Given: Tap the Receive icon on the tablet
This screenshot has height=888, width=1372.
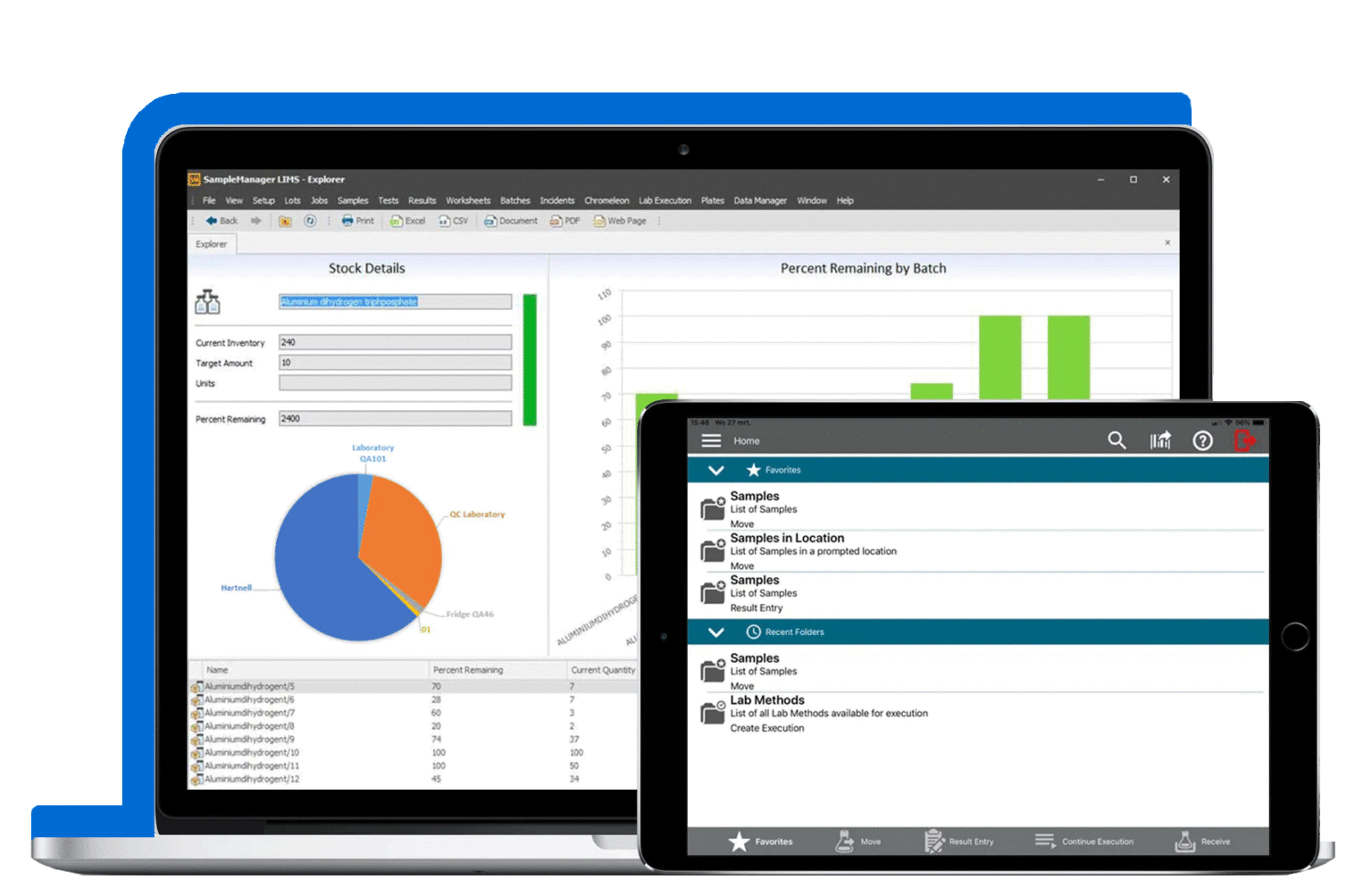Looking at the screenshot, I should point(1201,841).
